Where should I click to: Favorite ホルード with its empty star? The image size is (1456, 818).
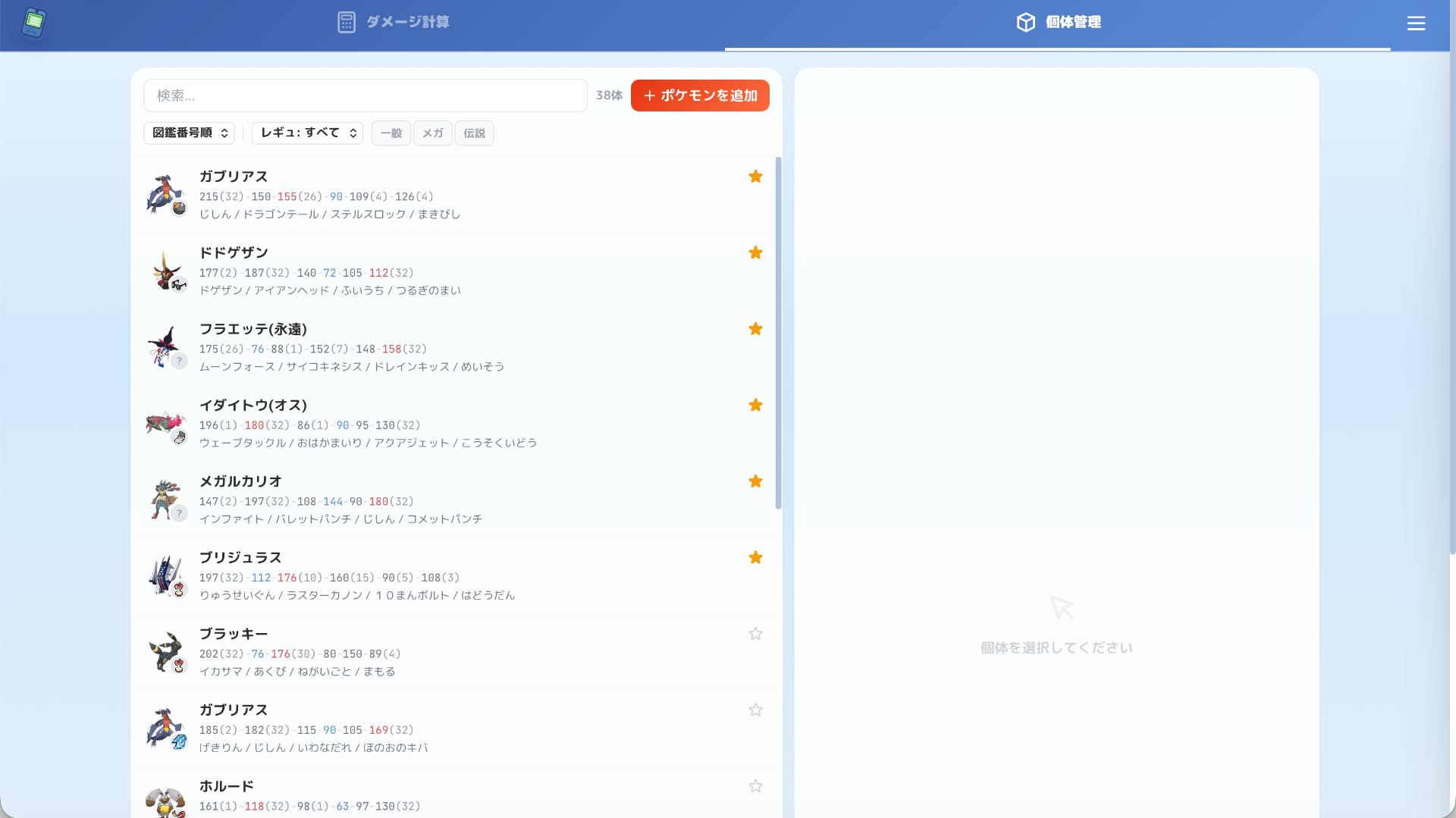coord(755,785)
